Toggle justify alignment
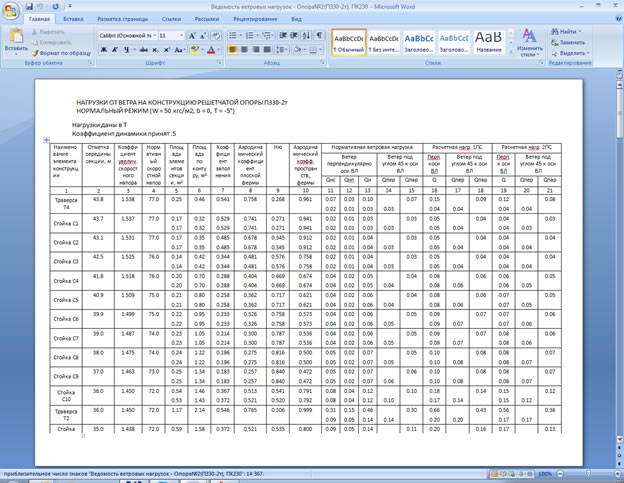Screen dimensions: 624x483 tap(267, 50)
